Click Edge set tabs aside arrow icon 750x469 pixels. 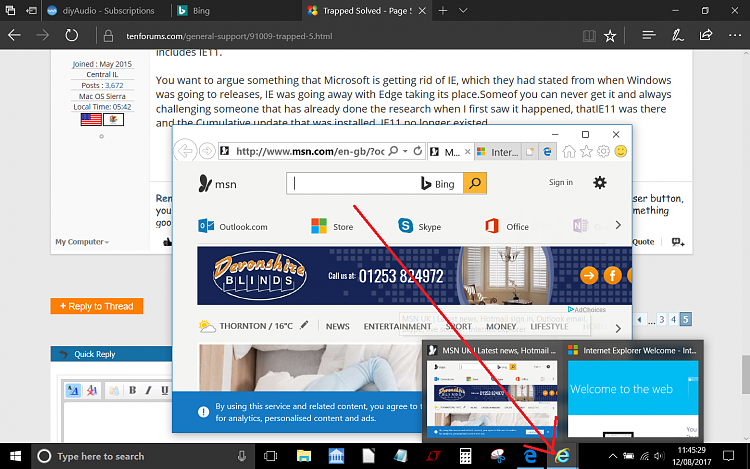tap(31, 10)
